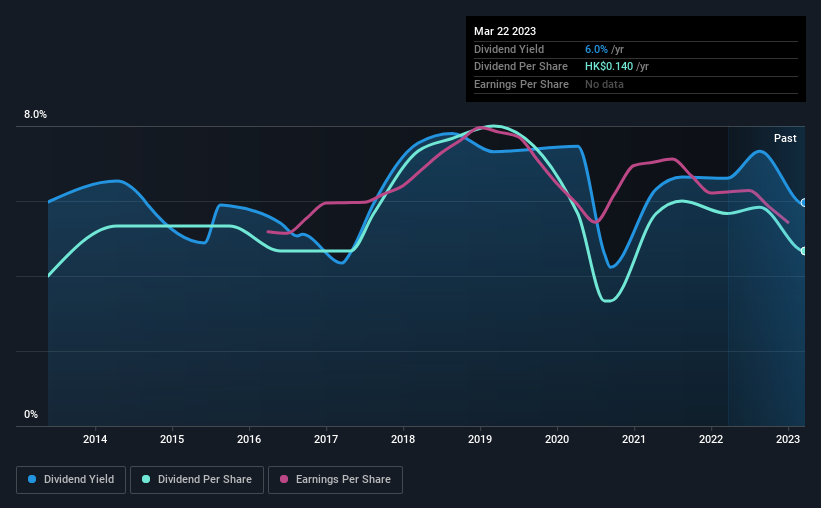
Task: Toggle the Dividend Per Share legend series
Action: click(x=197, y=480)
